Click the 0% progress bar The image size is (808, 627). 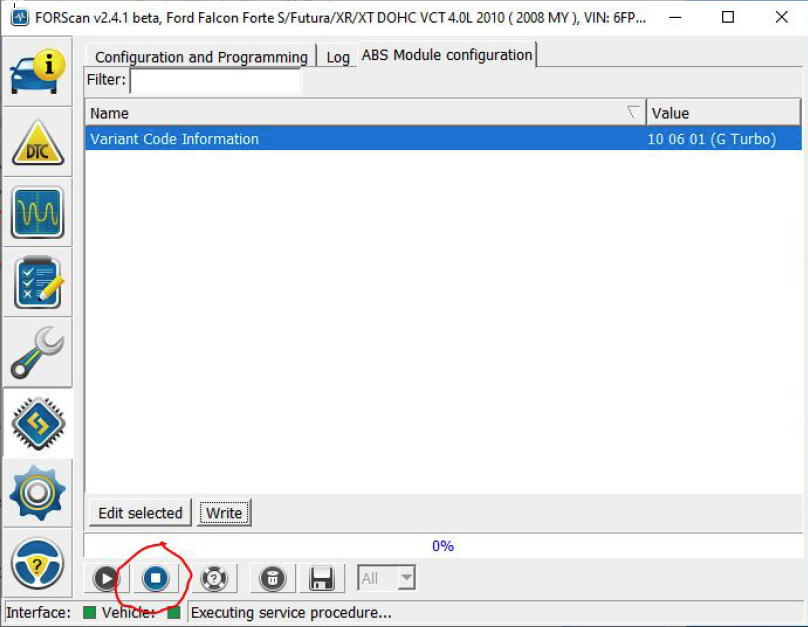pos(443,546)
